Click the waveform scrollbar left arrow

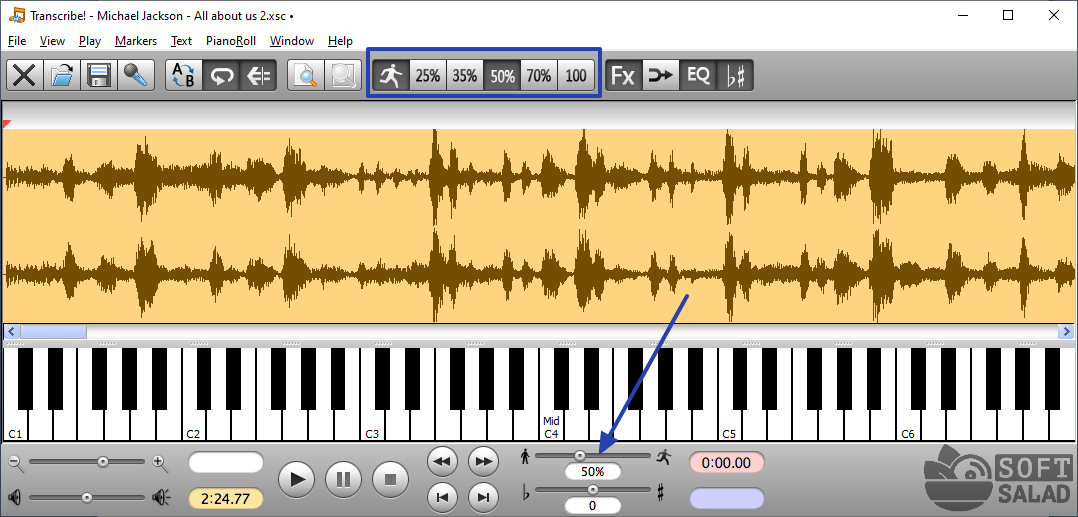[x=10, y=331]
